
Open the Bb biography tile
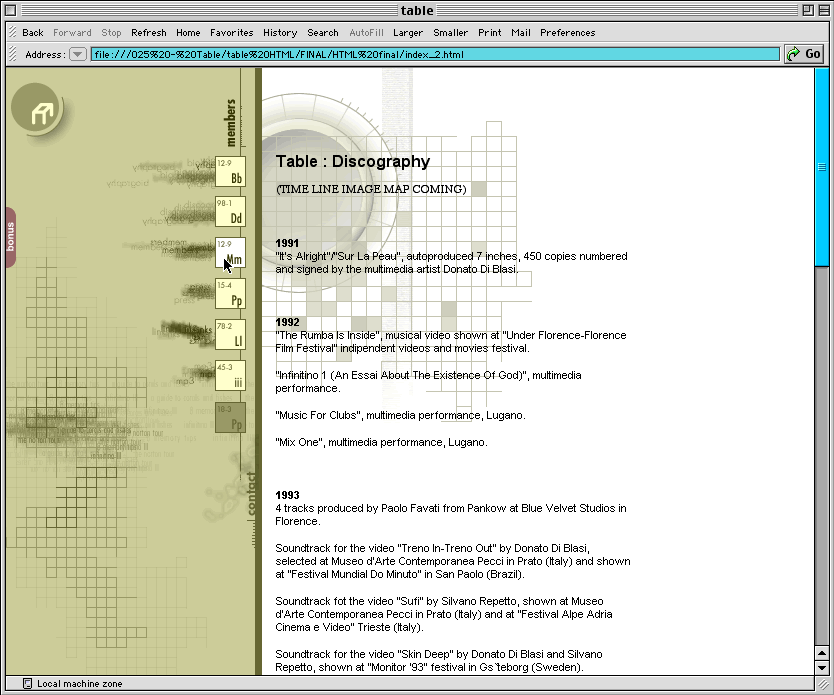(x=230, y=171)
